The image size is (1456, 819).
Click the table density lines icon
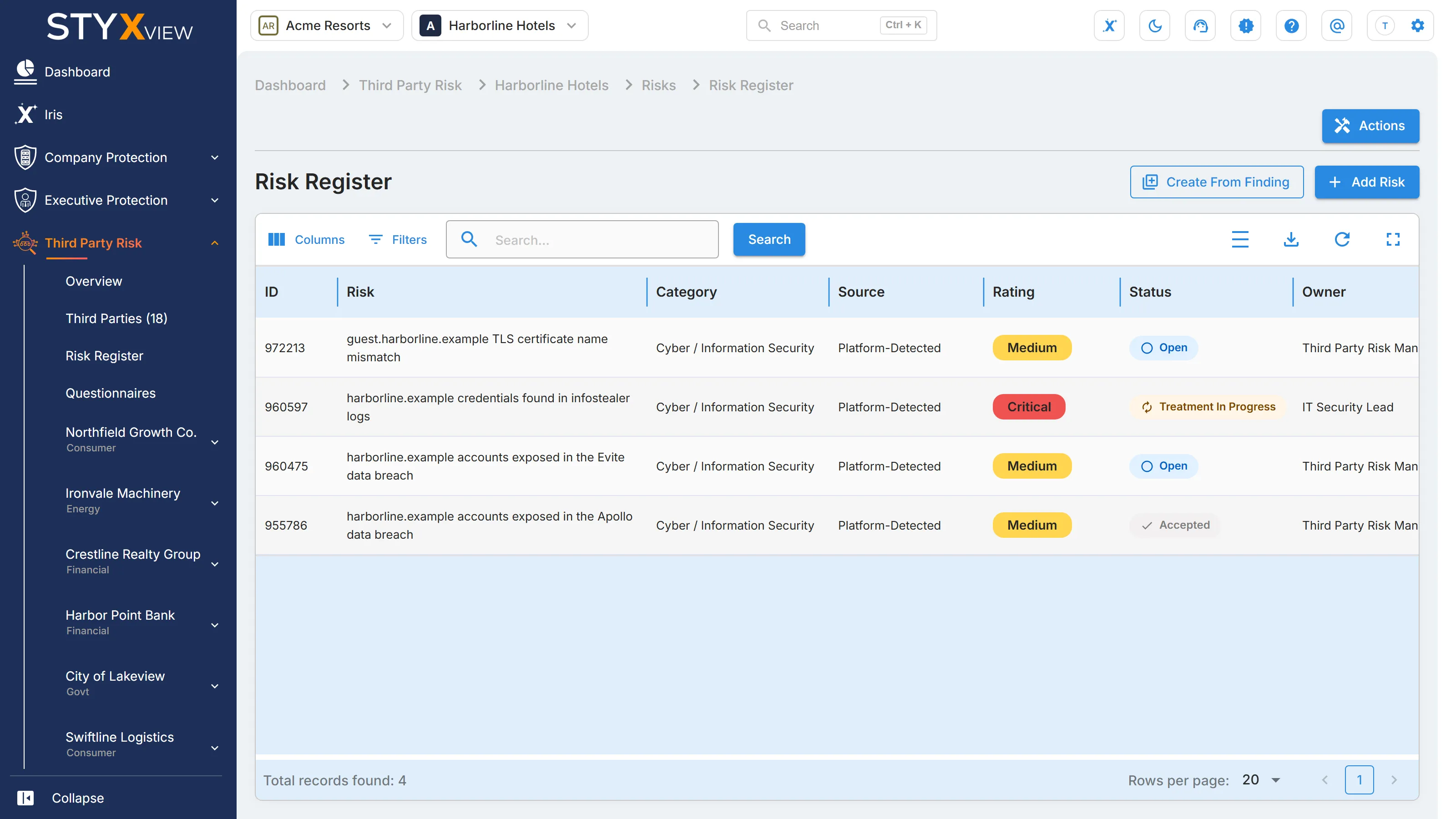click(1240, 239)
